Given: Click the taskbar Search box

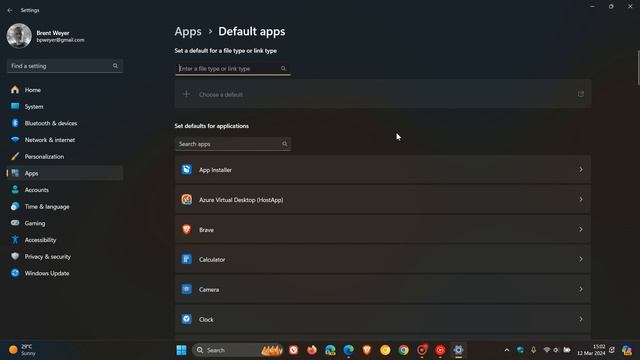Looking at the screenshot, I should 238,350.
